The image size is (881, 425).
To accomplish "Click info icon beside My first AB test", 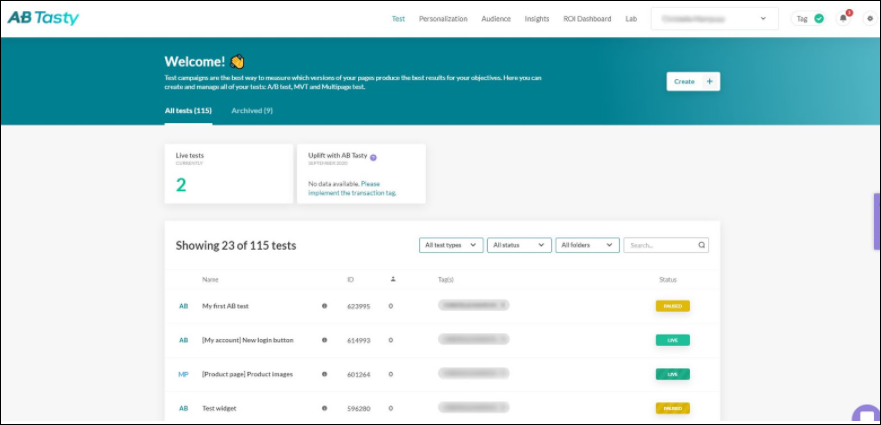I will click(x=324, y=306).
